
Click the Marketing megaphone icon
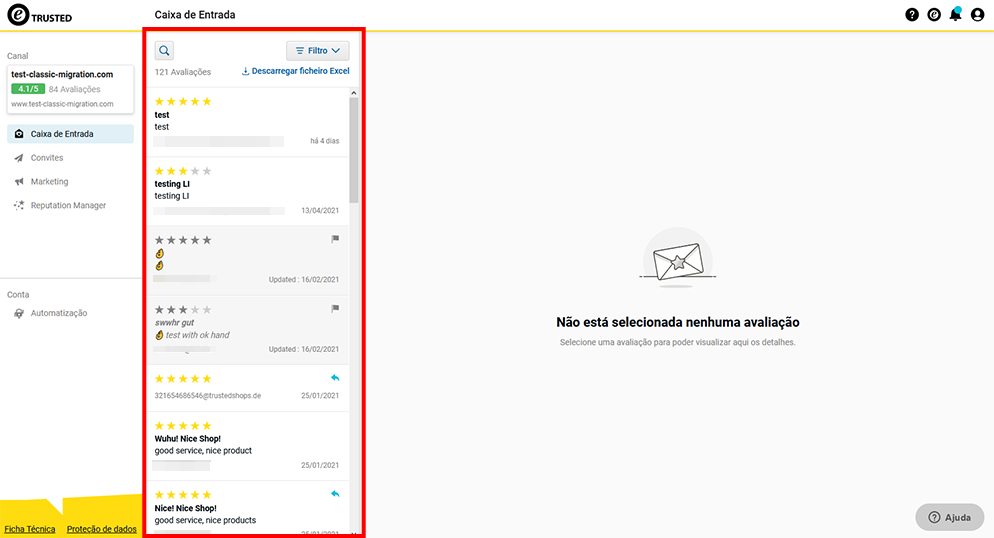pos(19,181)
